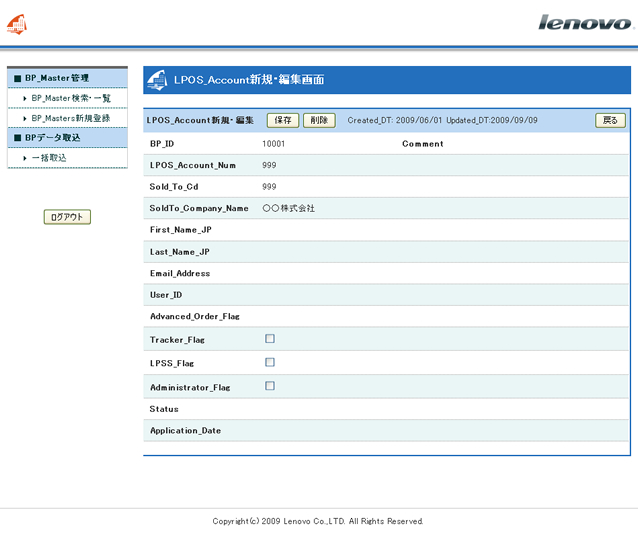Click the orange building logo at top left
The width and height of the screenshot is (638, 541).
17,24
